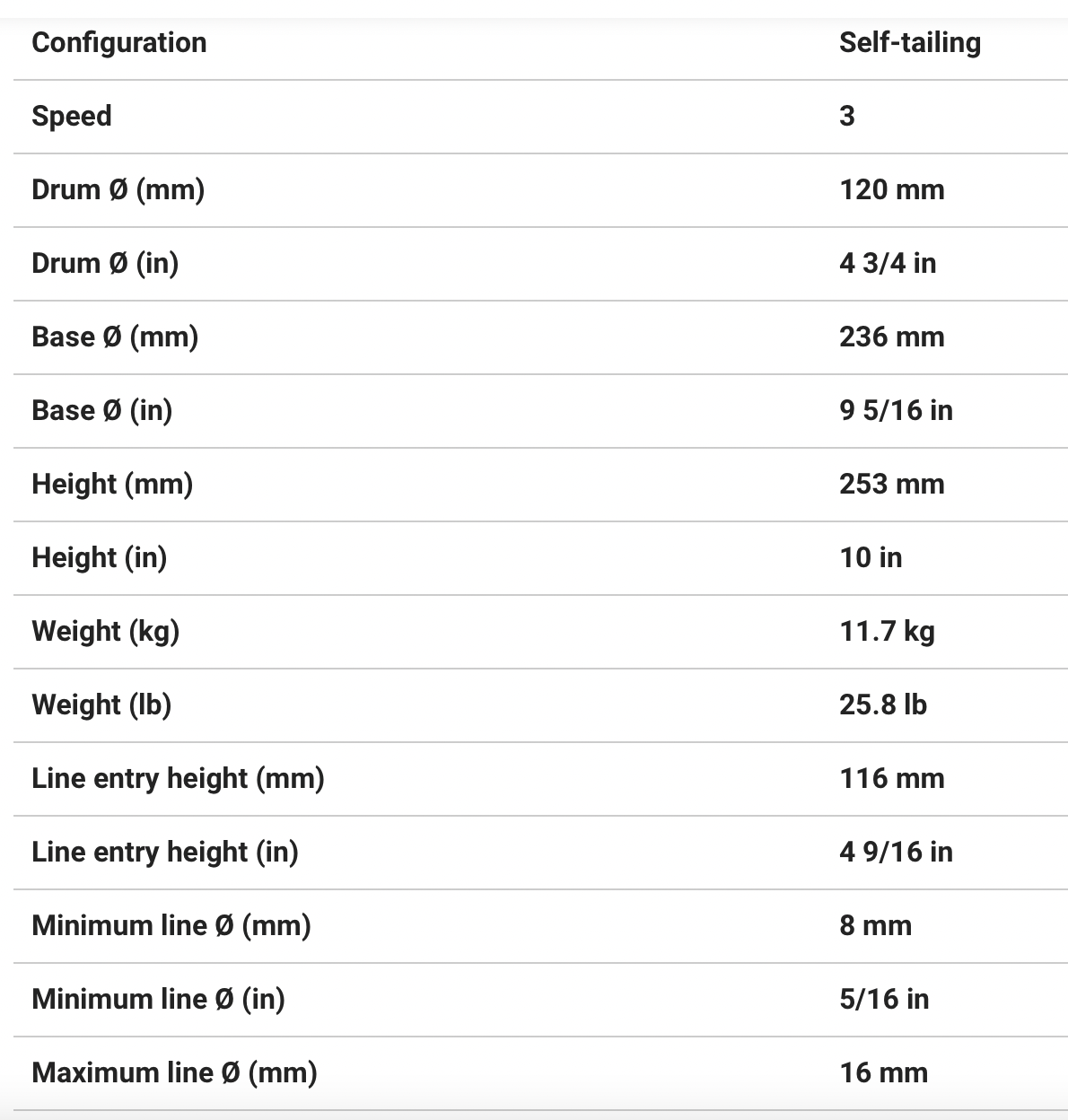Select the Drum Ø (mm) label
Screen dimensions: 1068x1120
click(x=118, y=189)
